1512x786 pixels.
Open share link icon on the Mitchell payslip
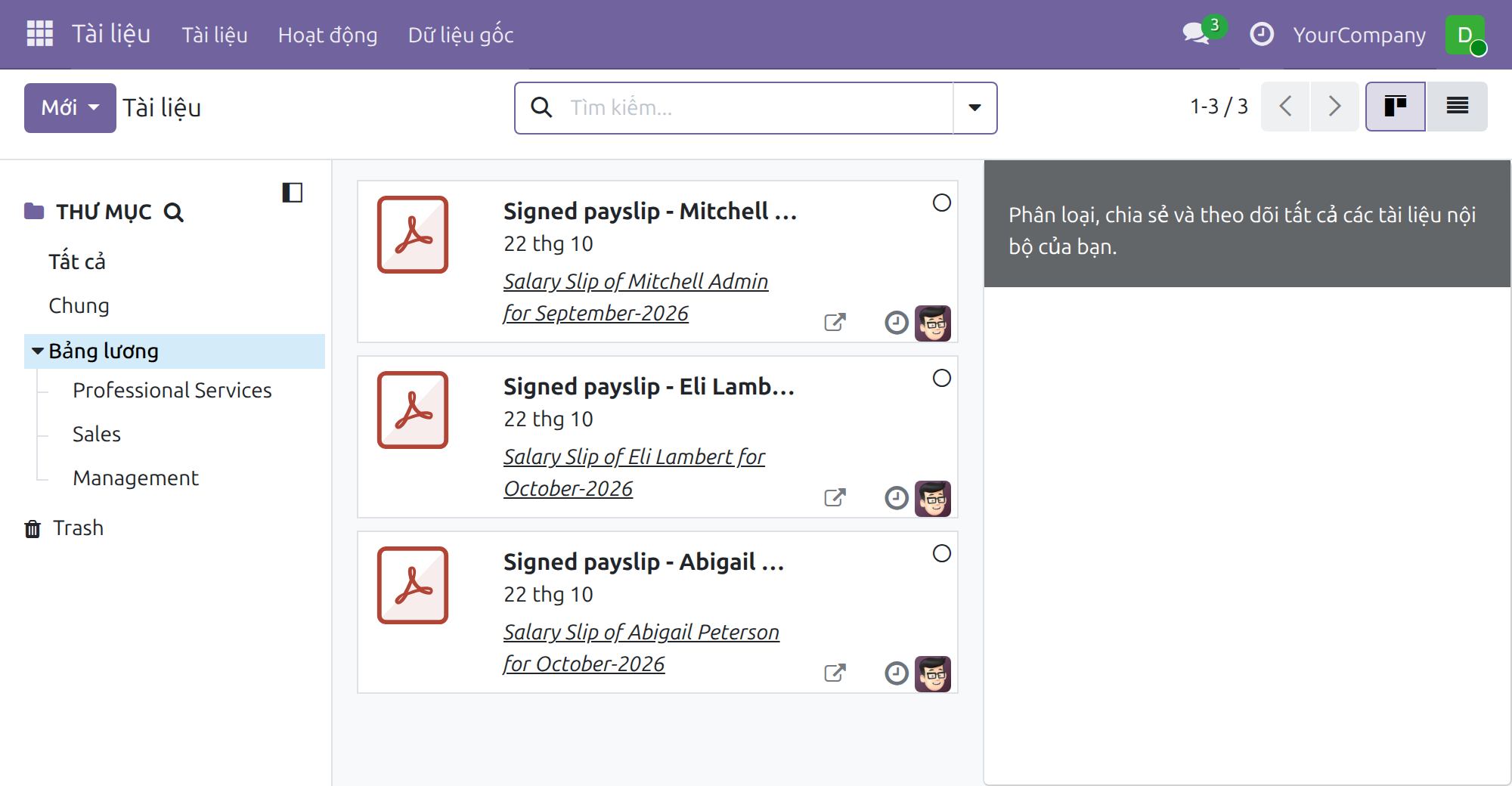coord(835,323)
